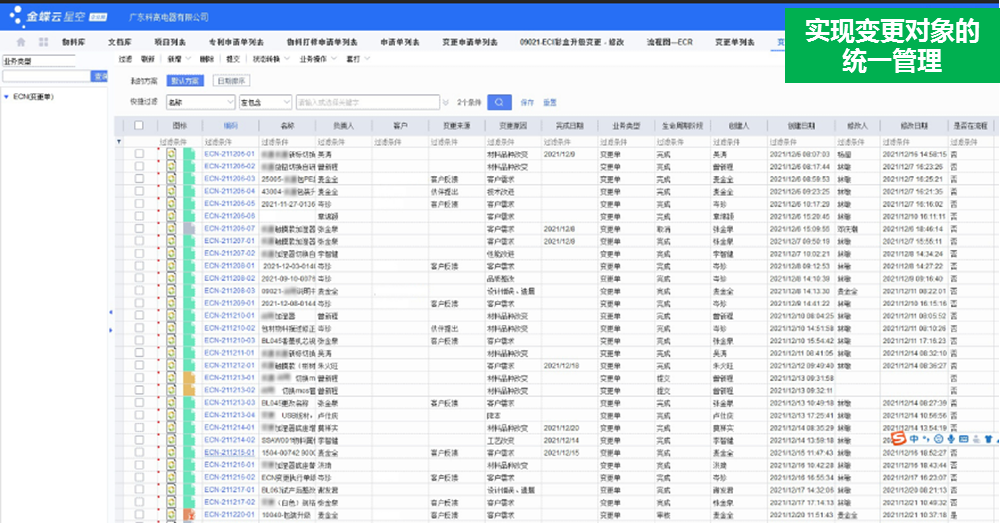1000x523 pixels.
Task: Tick the select-all header checkbox
Action: point(138,126)
